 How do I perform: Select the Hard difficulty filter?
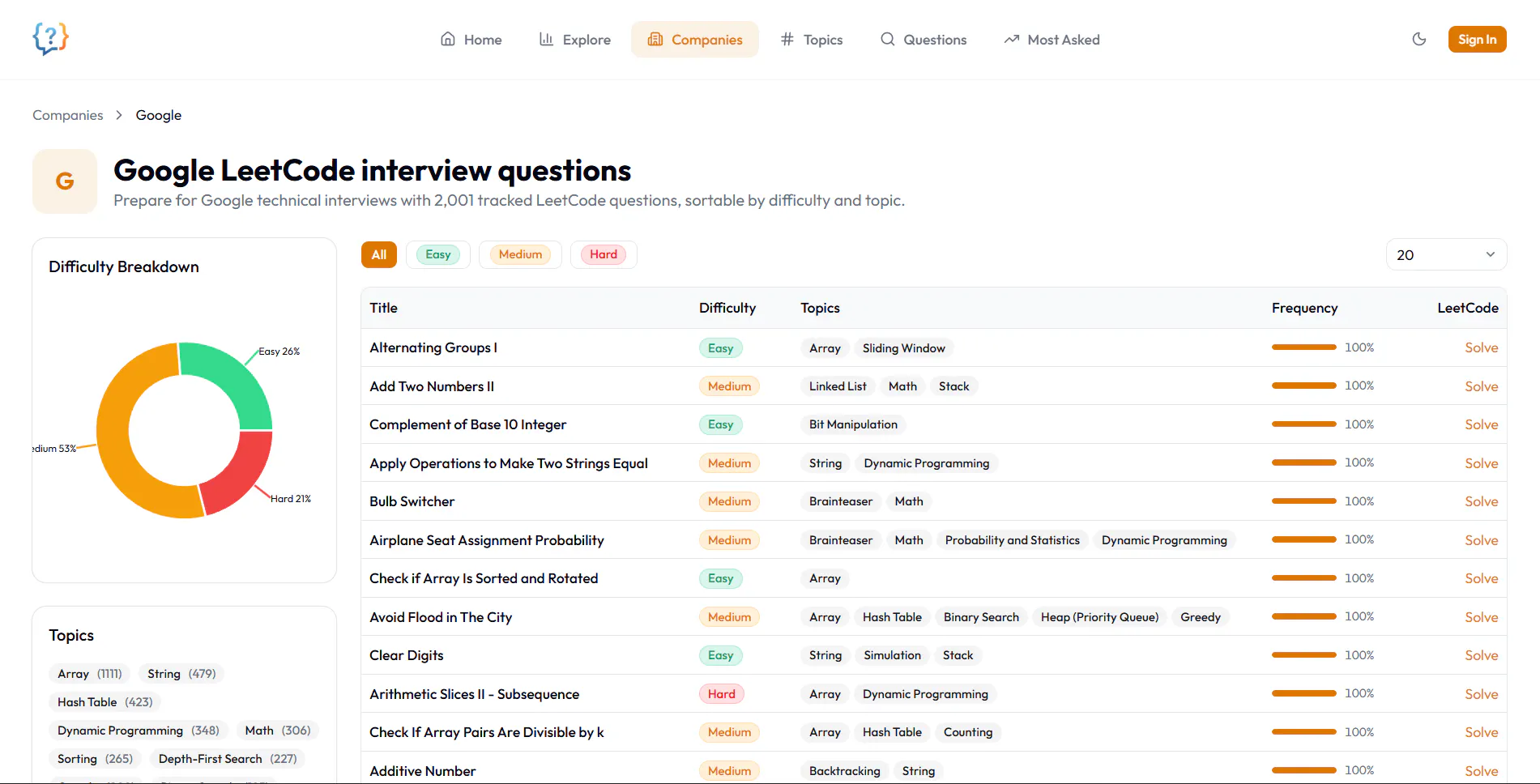604,254
